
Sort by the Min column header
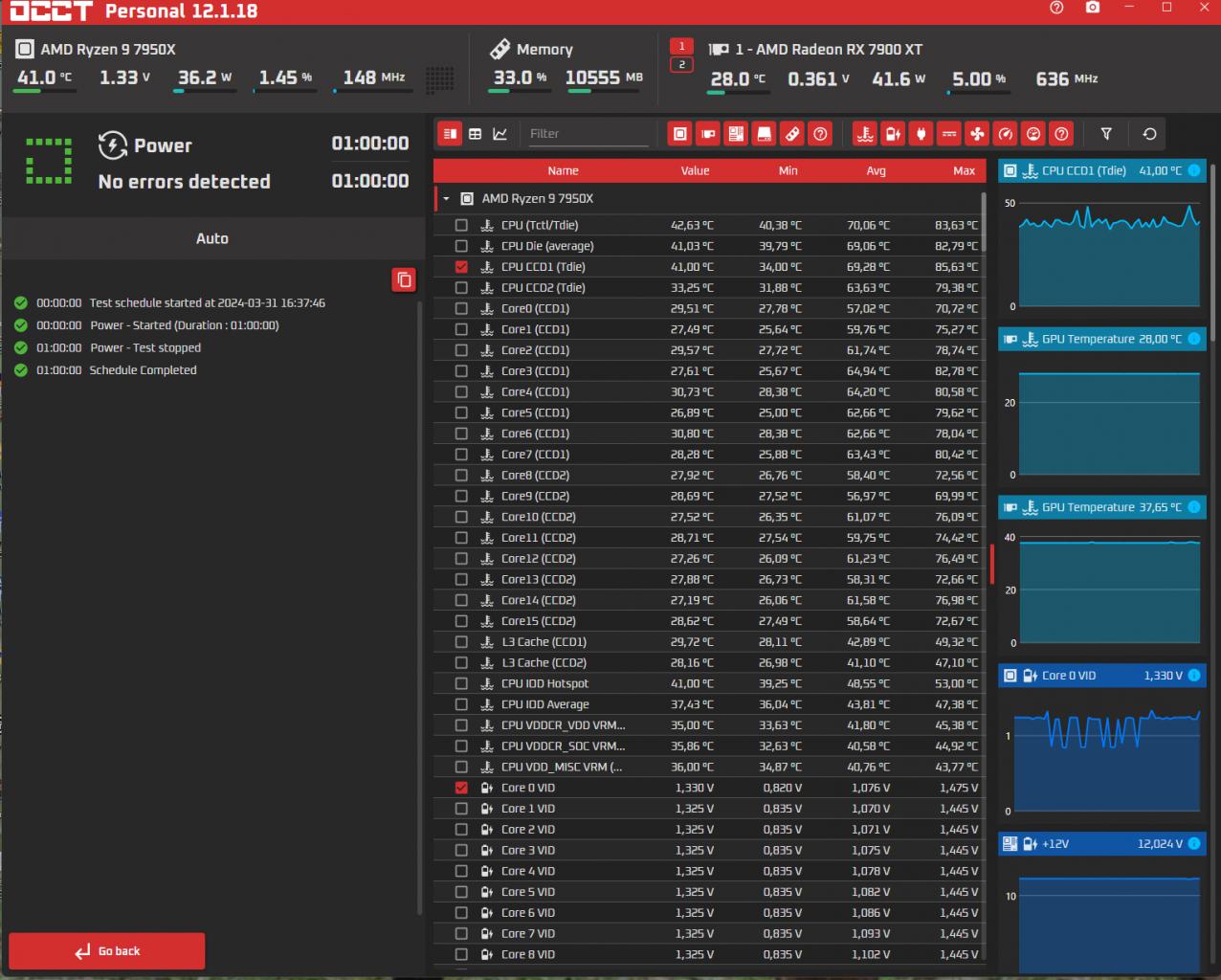788,170
